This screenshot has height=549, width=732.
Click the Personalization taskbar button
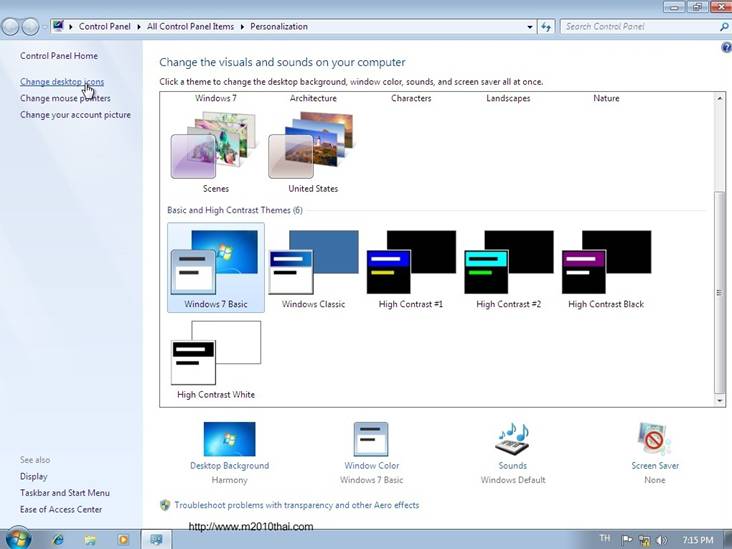[156, 540]
